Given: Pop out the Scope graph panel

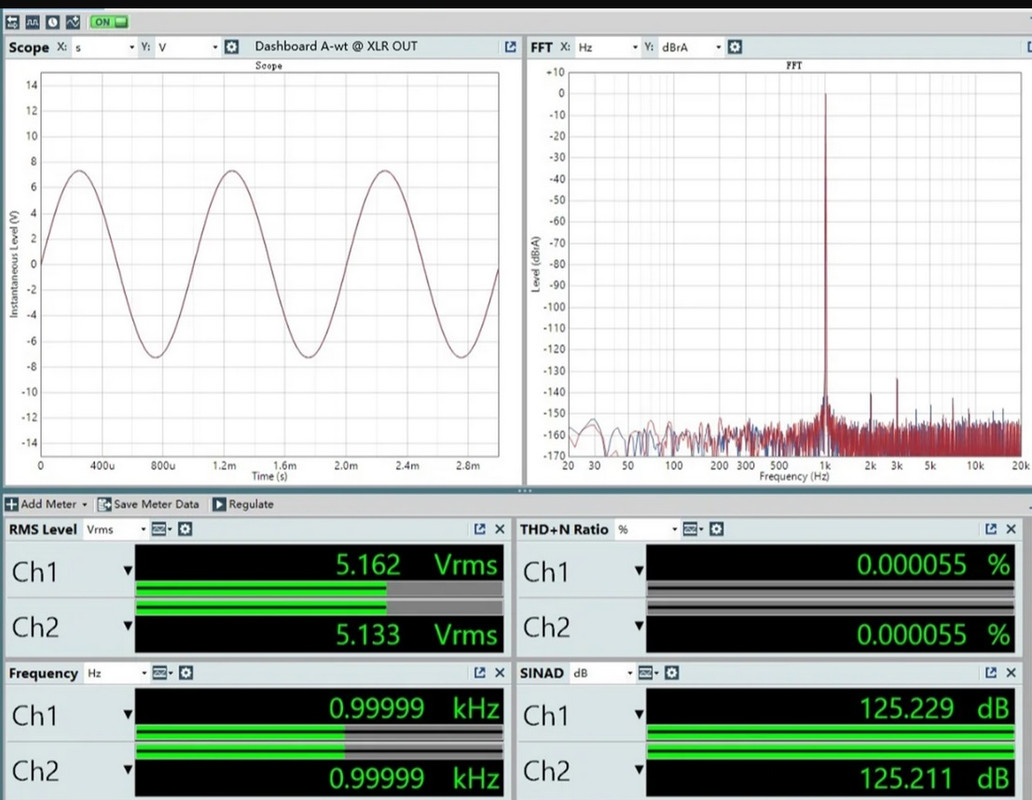Looking at the screenshot, I should click(x=510, y=47).
